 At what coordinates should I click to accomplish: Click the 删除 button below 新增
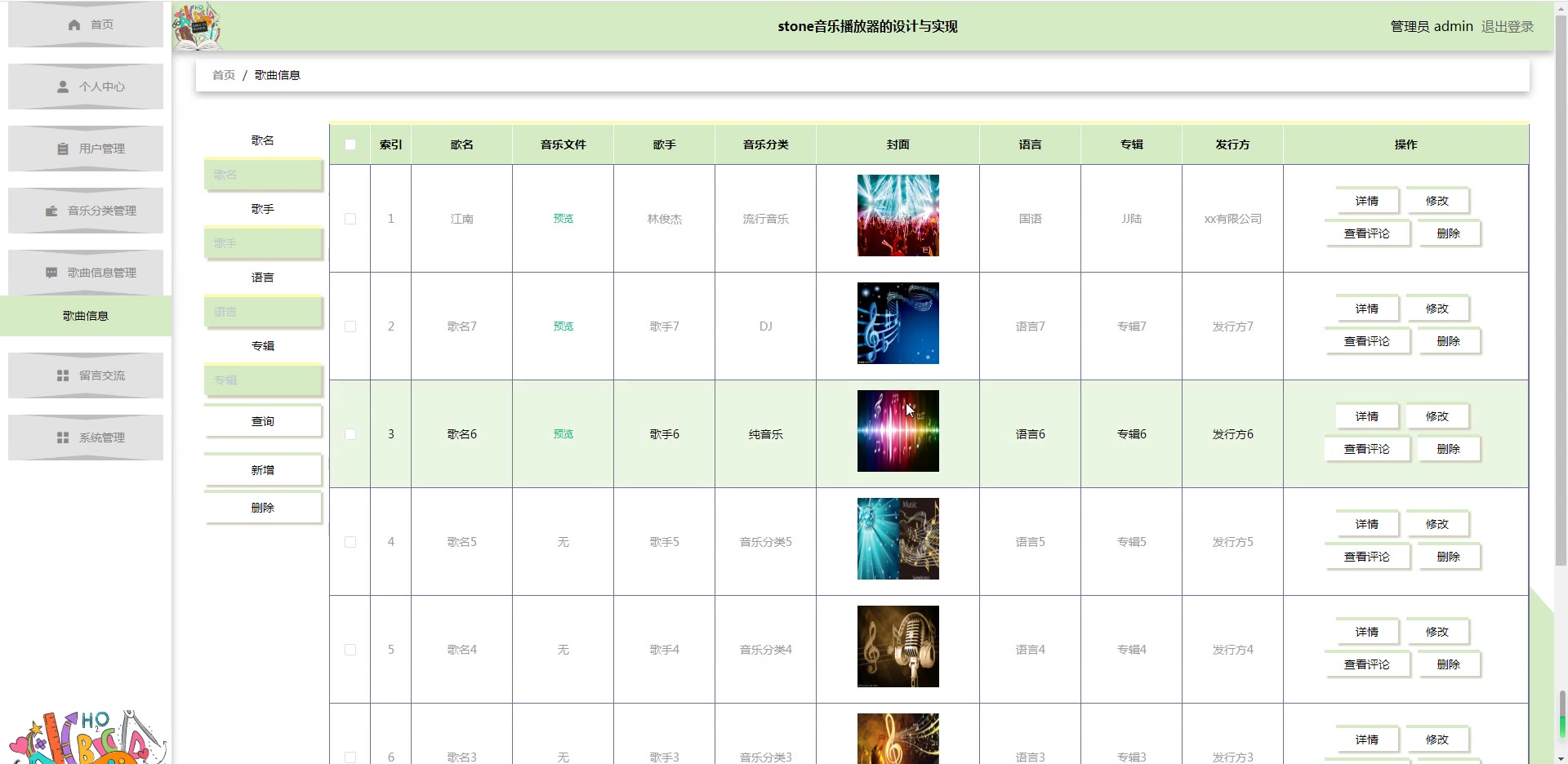click(263, 508)
